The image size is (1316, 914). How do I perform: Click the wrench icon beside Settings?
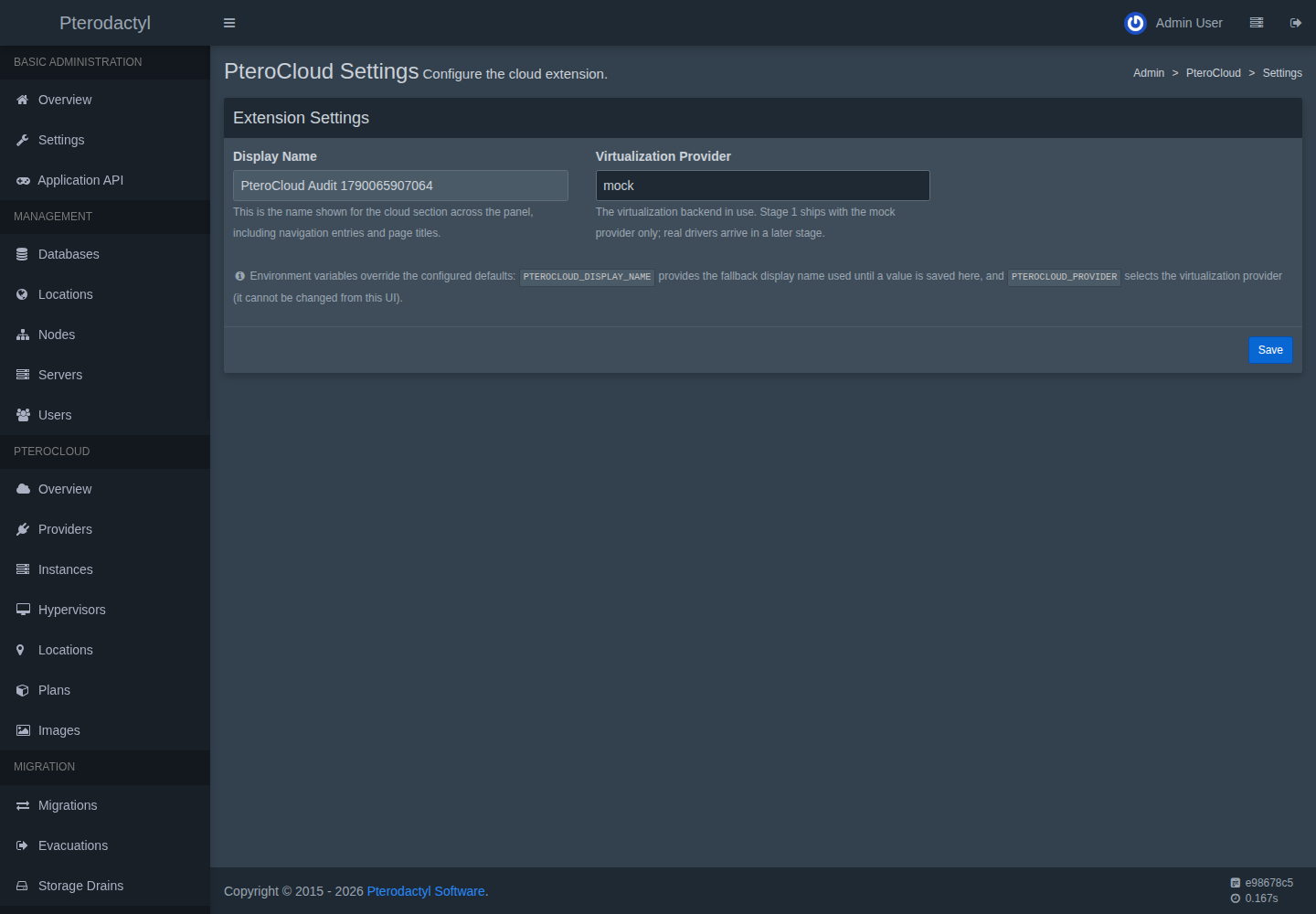[x=23, y=140]
